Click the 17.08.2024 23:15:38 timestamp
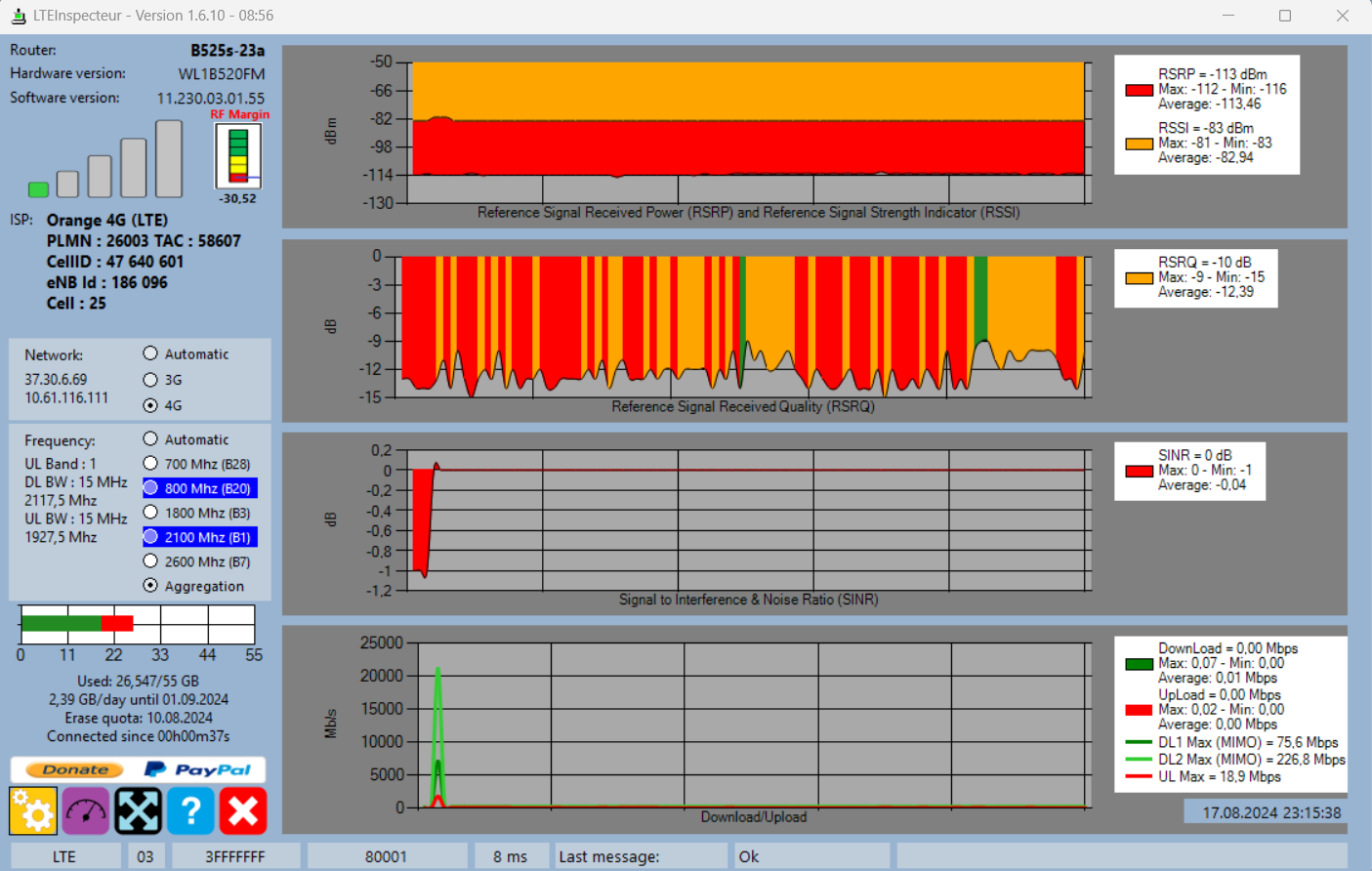The width and height of the screenshot is (1372, 871). click(x=1271, y=812)
